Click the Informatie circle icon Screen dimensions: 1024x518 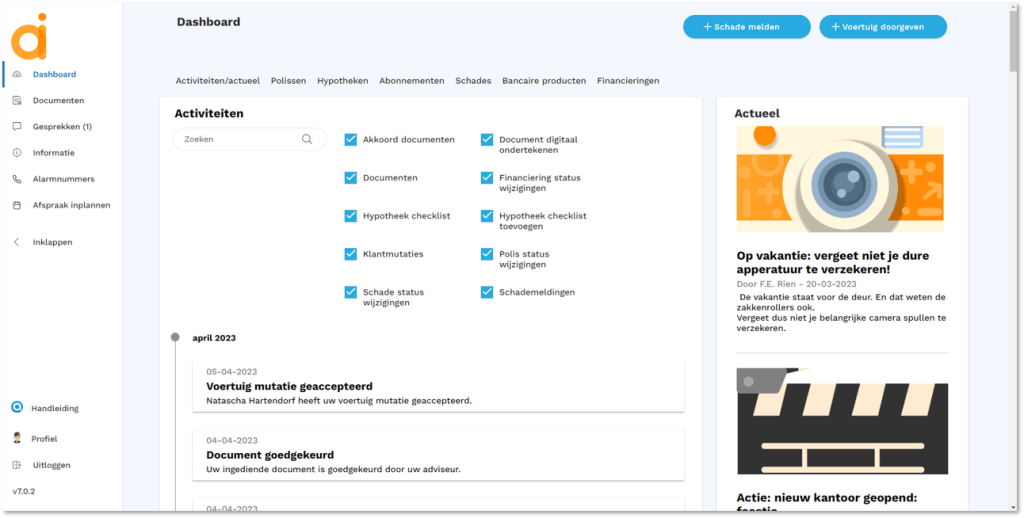click(x=17, y=153)
